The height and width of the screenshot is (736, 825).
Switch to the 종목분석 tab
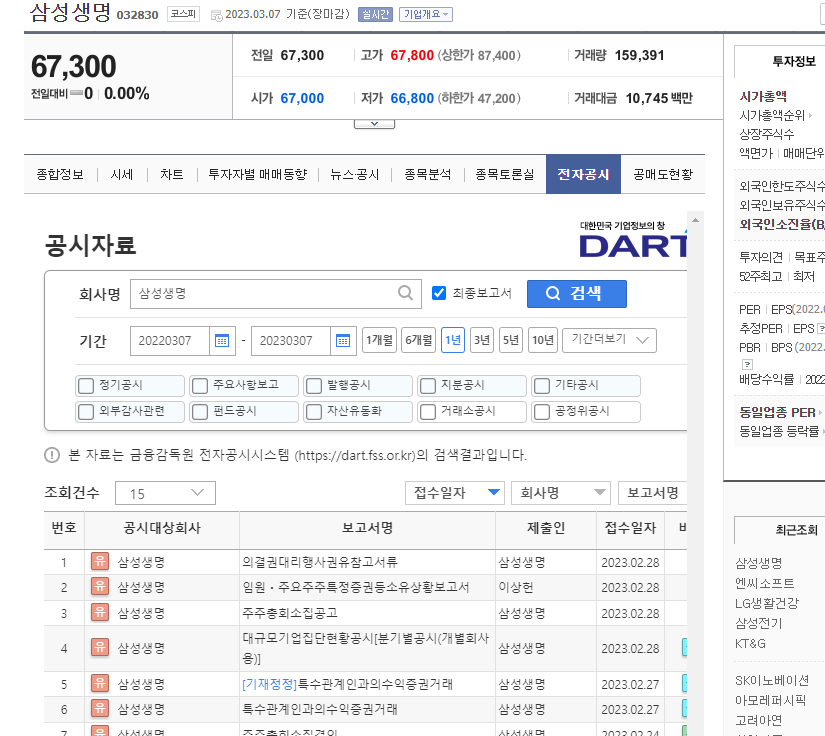[427, 174]
